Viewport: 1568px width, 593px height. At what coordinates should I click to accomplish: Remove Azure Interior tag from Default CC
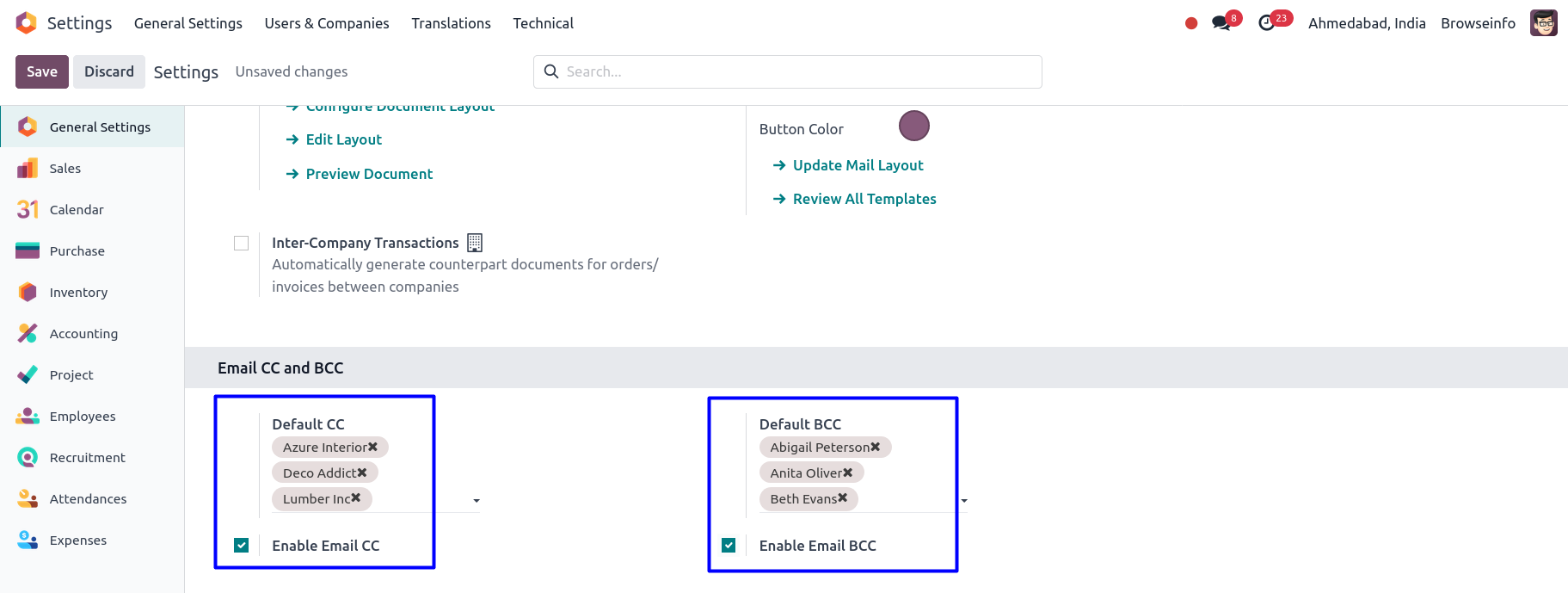click(373, 447)
